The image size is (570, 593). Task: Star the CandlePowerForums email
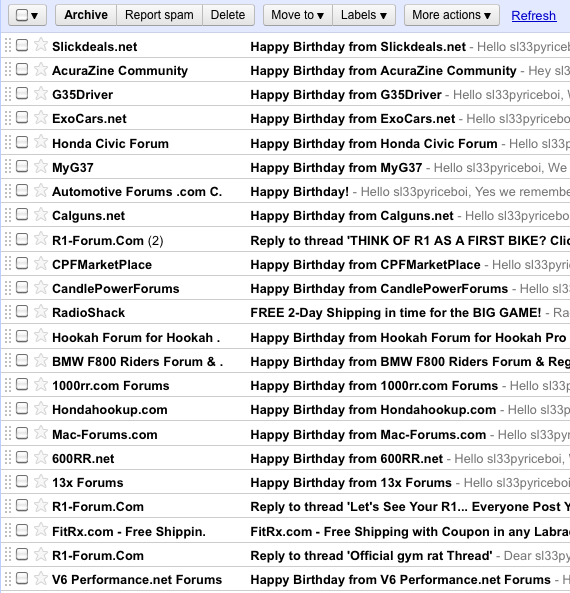(40, 287)
